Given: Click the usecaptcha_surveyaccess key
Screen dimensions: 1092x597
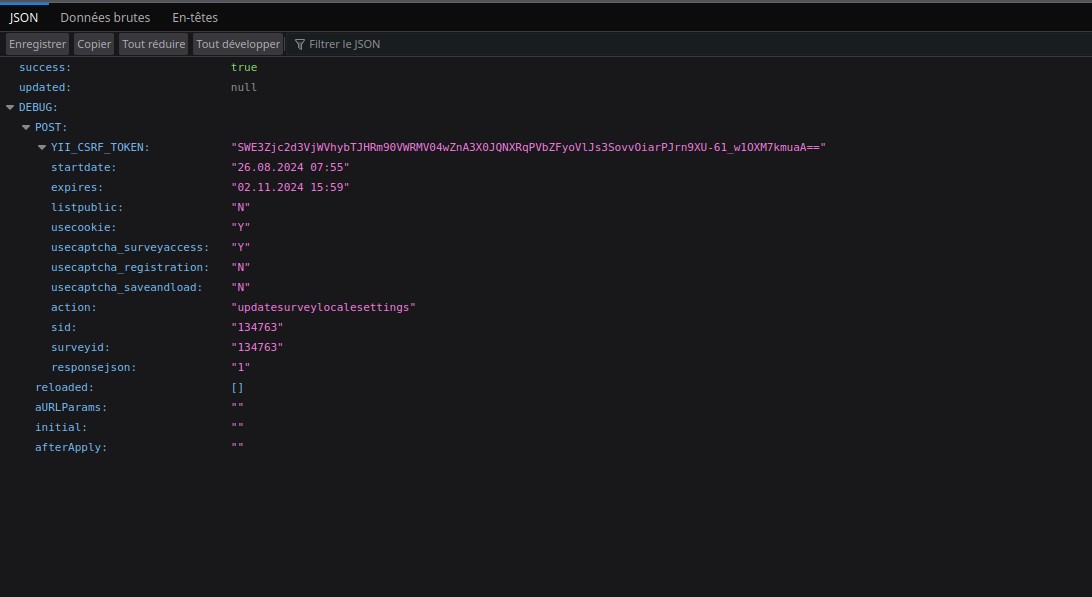Looking at the screenshot, I should click(x=130, y=247).
